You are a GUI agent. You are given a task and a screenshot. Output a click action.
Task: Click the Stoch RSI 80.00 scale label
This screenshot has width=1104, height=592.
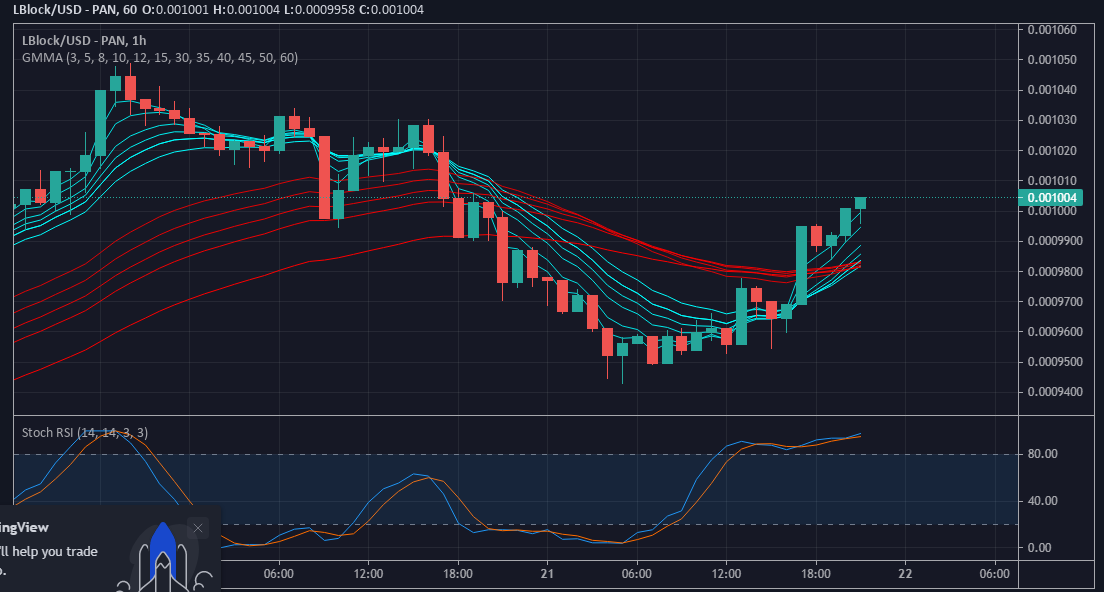pyautogui.click(x=1042, y=454)
